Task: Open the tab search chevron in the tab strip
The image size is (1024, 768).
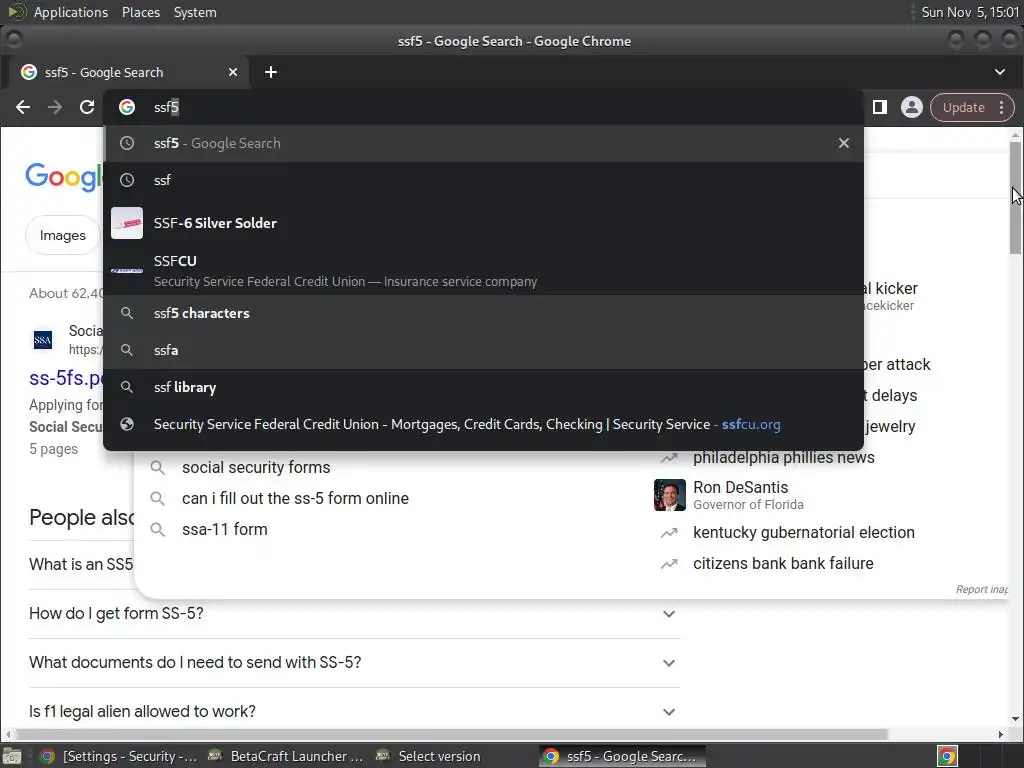Action: pos(1000,72)
